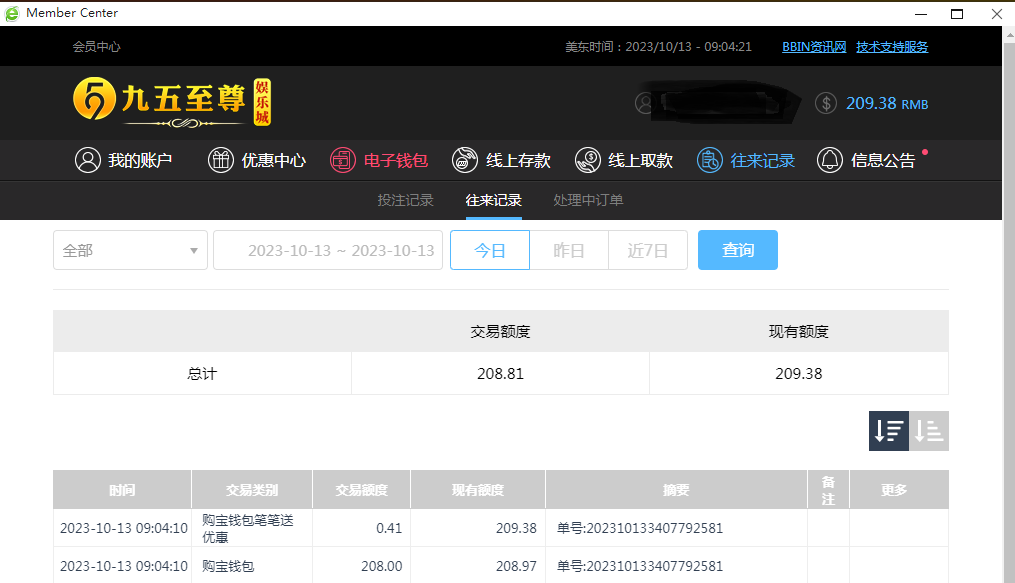
Task: Click the 208.81 total transaction amount
Action: pos(500,373)
